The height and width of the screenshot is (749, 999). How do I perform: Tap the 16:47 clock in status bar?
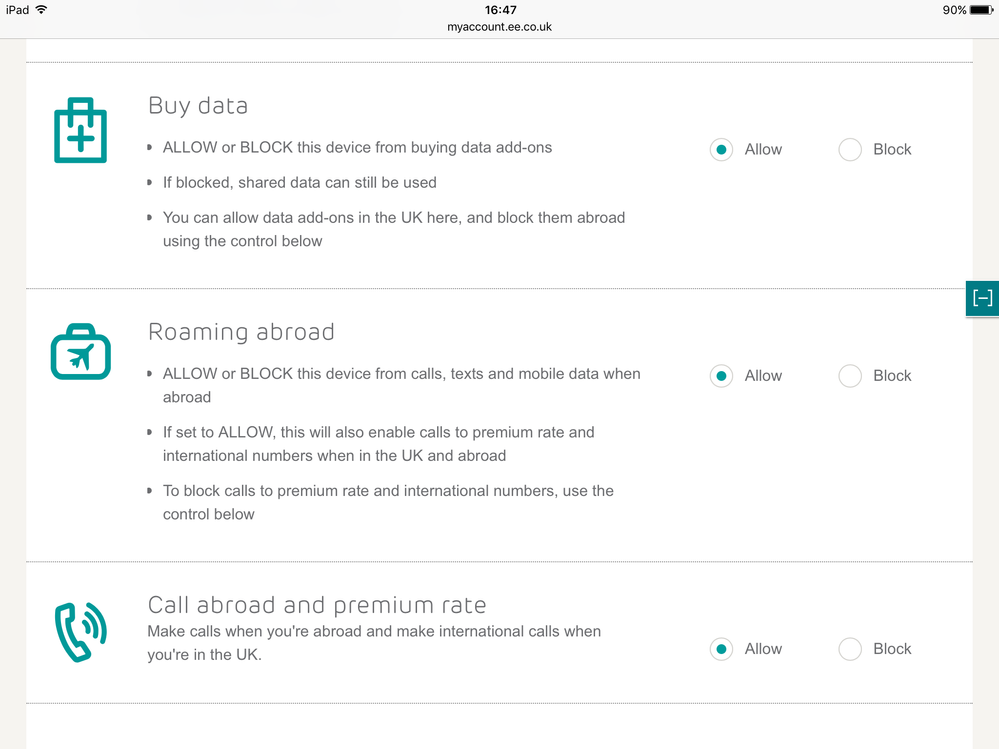(499, 10)
